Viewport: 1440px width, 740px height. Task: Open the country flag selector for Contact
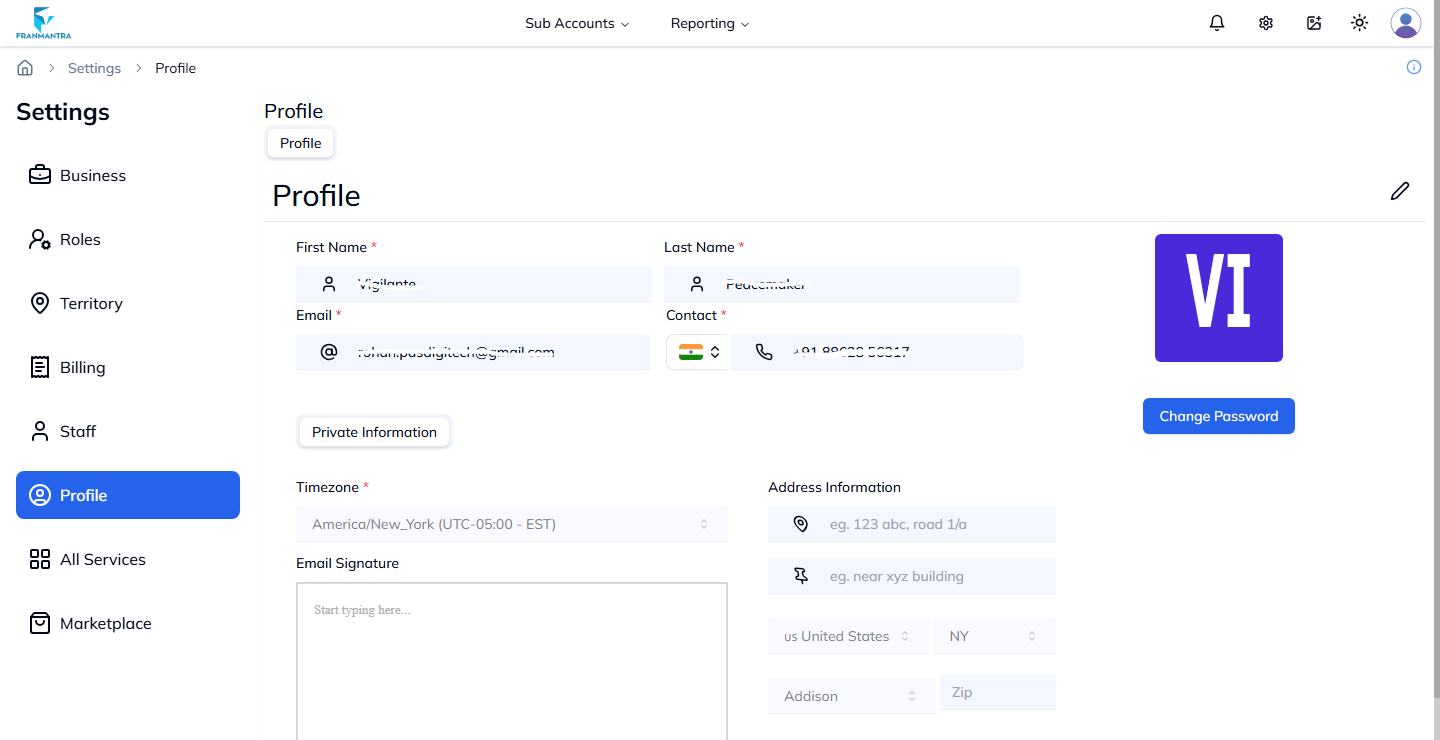[697, 351]
